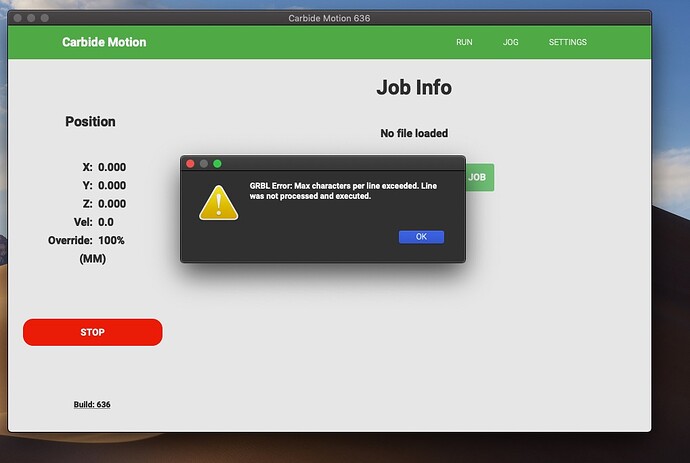Click the Vel: 0.0 readout
690x463 pixels.
click(94, 222)
